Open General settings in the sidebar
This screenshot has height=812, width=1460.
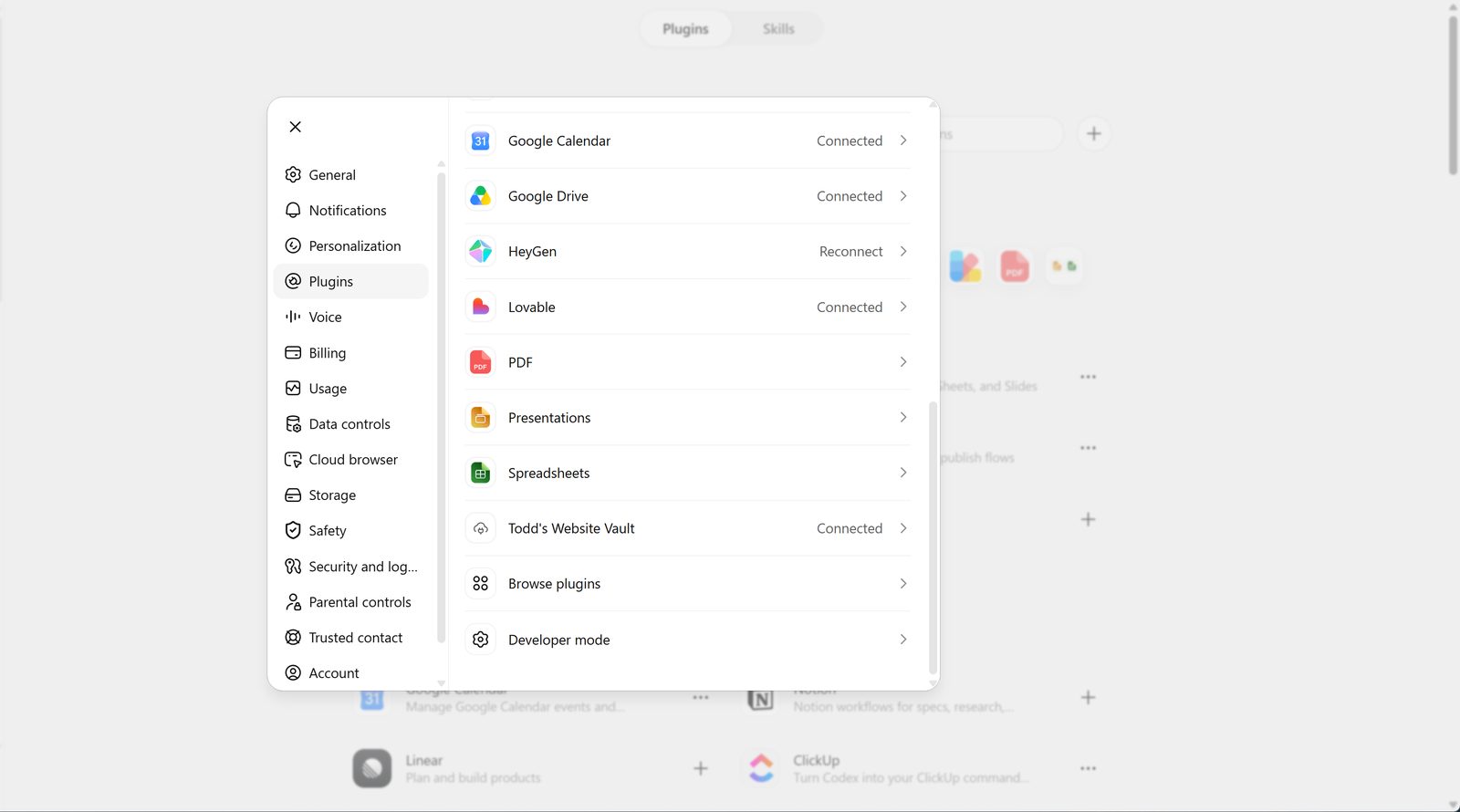tap(351, 174)
